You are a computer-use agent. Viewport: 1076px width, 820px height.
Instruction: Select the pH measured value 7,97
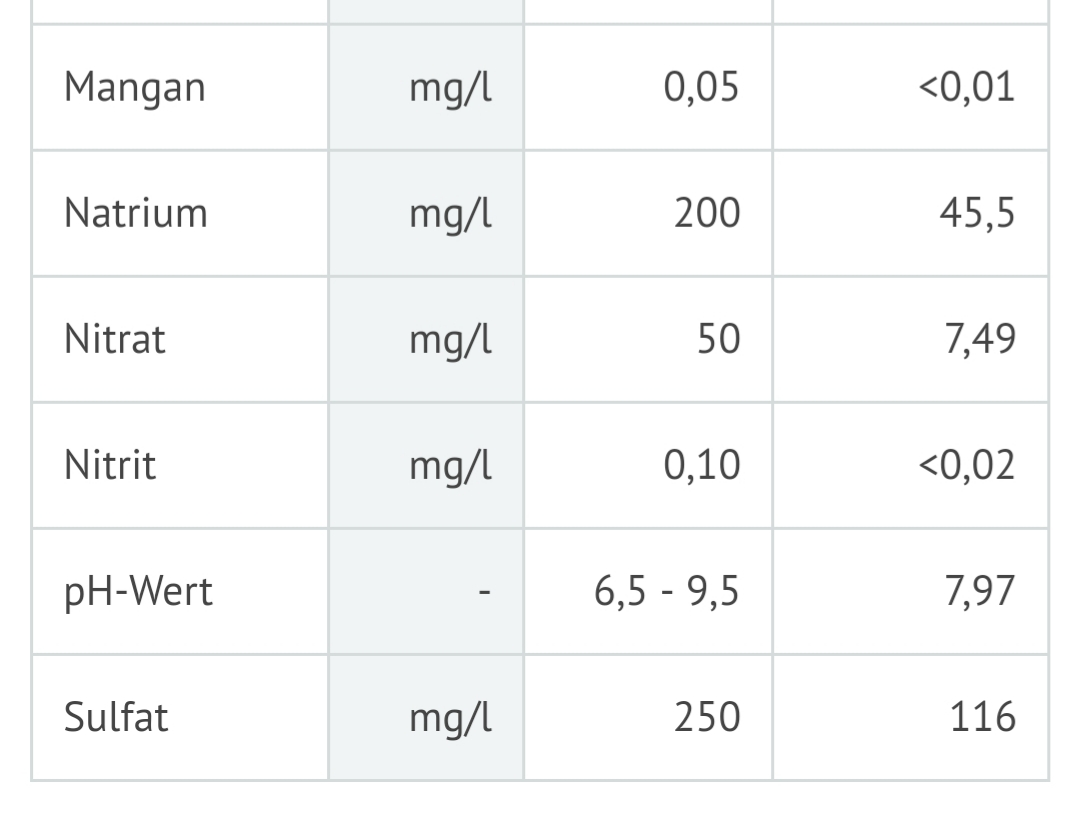(979, 591)
